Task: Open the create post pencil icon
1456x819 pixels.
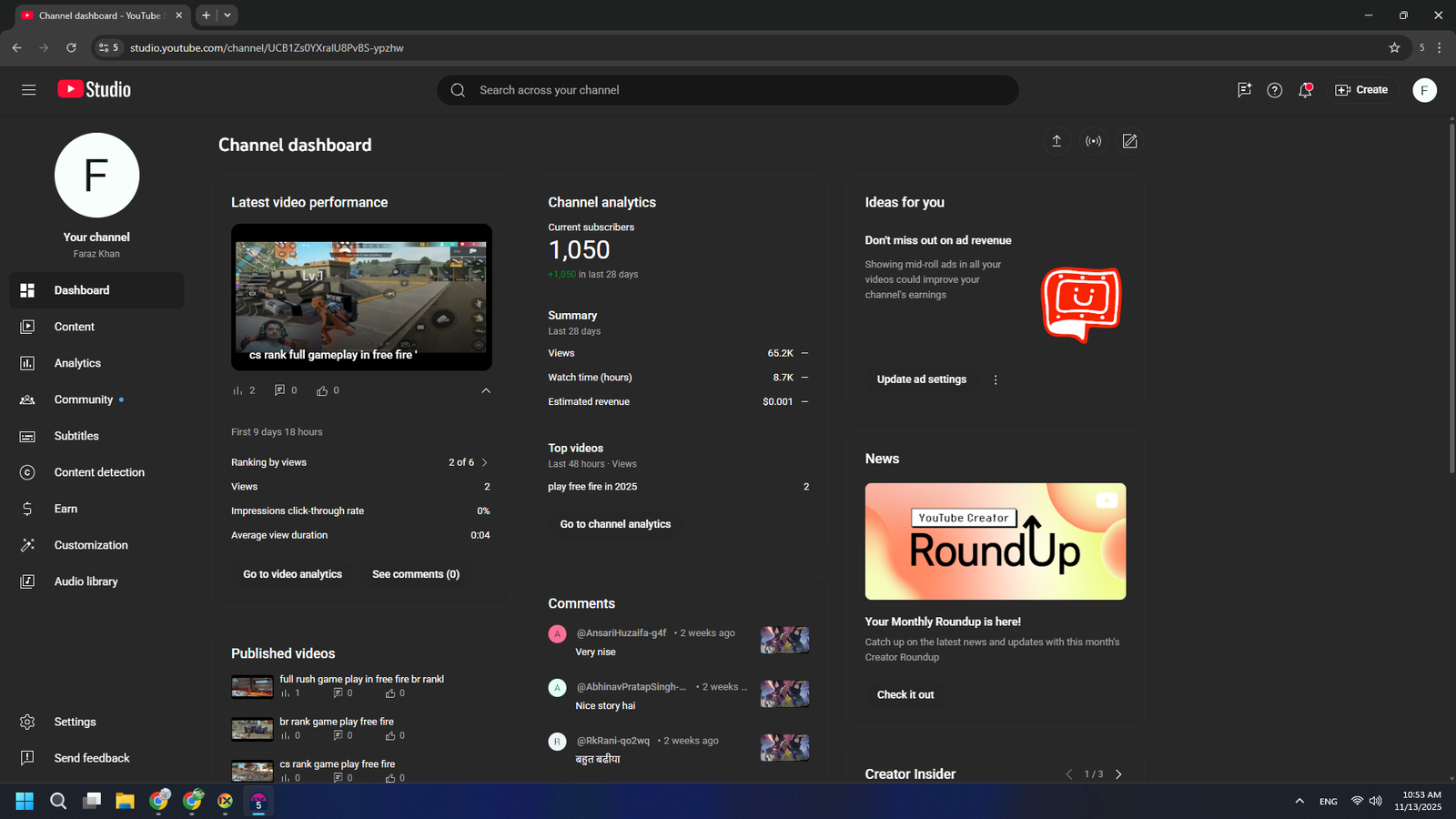Action: [1129, 141]
